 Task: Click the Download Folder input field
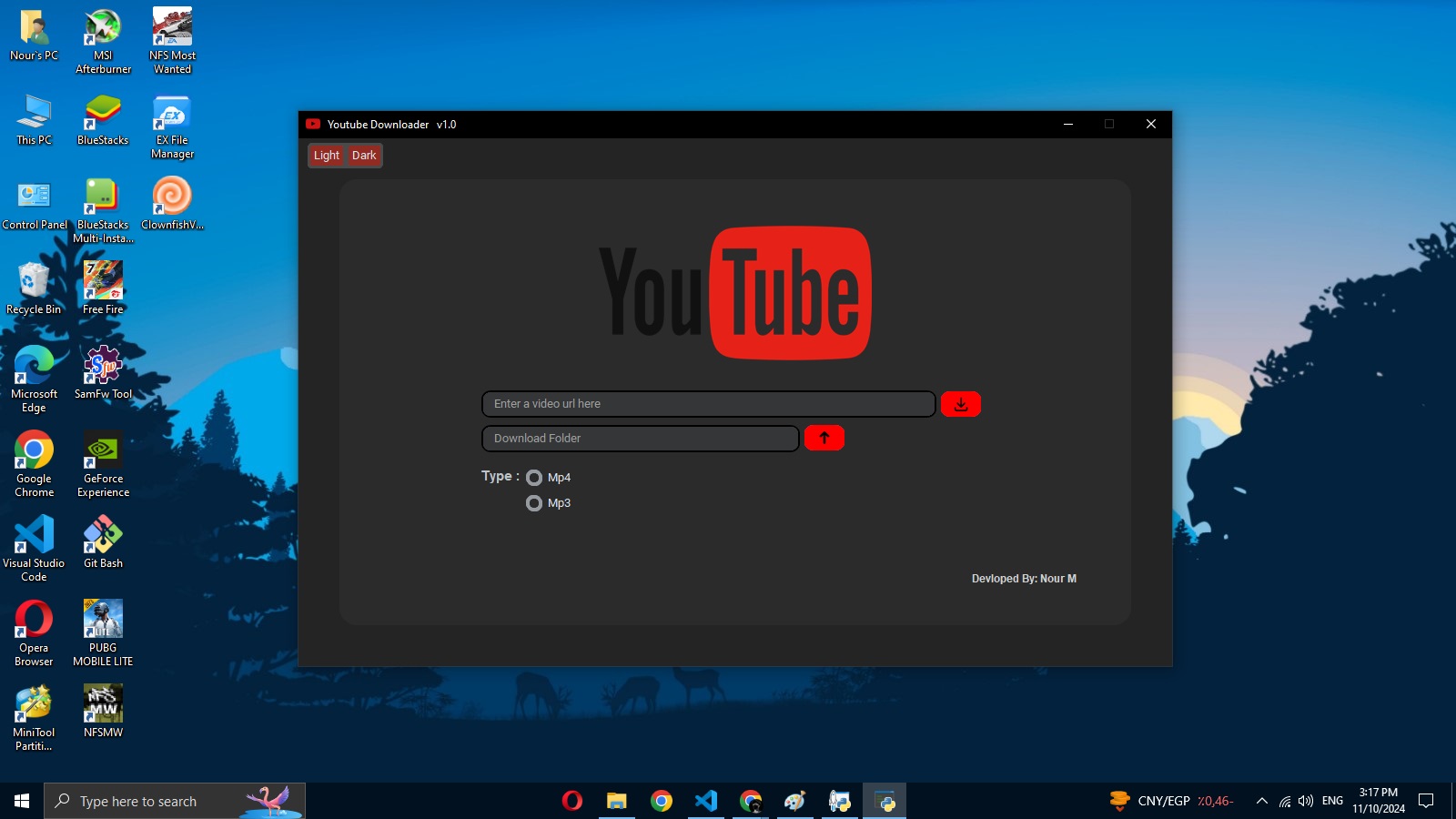coord(641,439)
